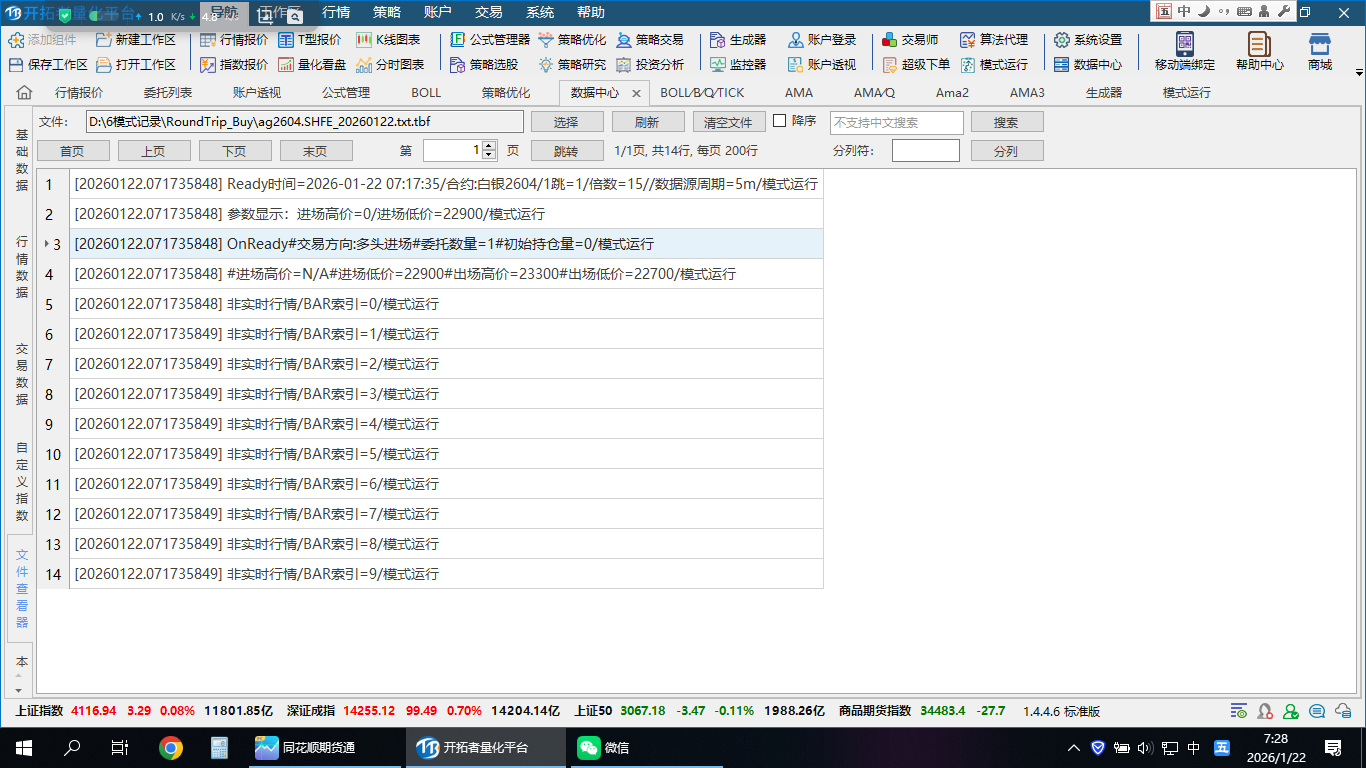
Task: Open the 策略 menu
Action: [x=387, y=13]
